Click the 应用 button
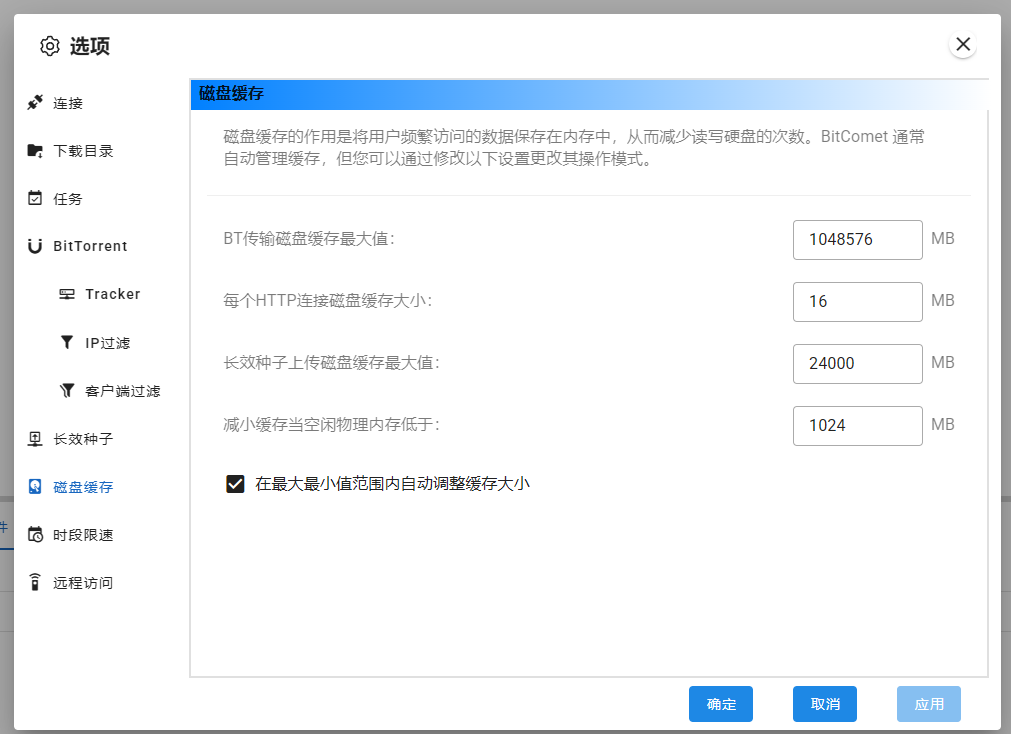The height and width of the screenshot is (734, 1011). click(928, 704)
